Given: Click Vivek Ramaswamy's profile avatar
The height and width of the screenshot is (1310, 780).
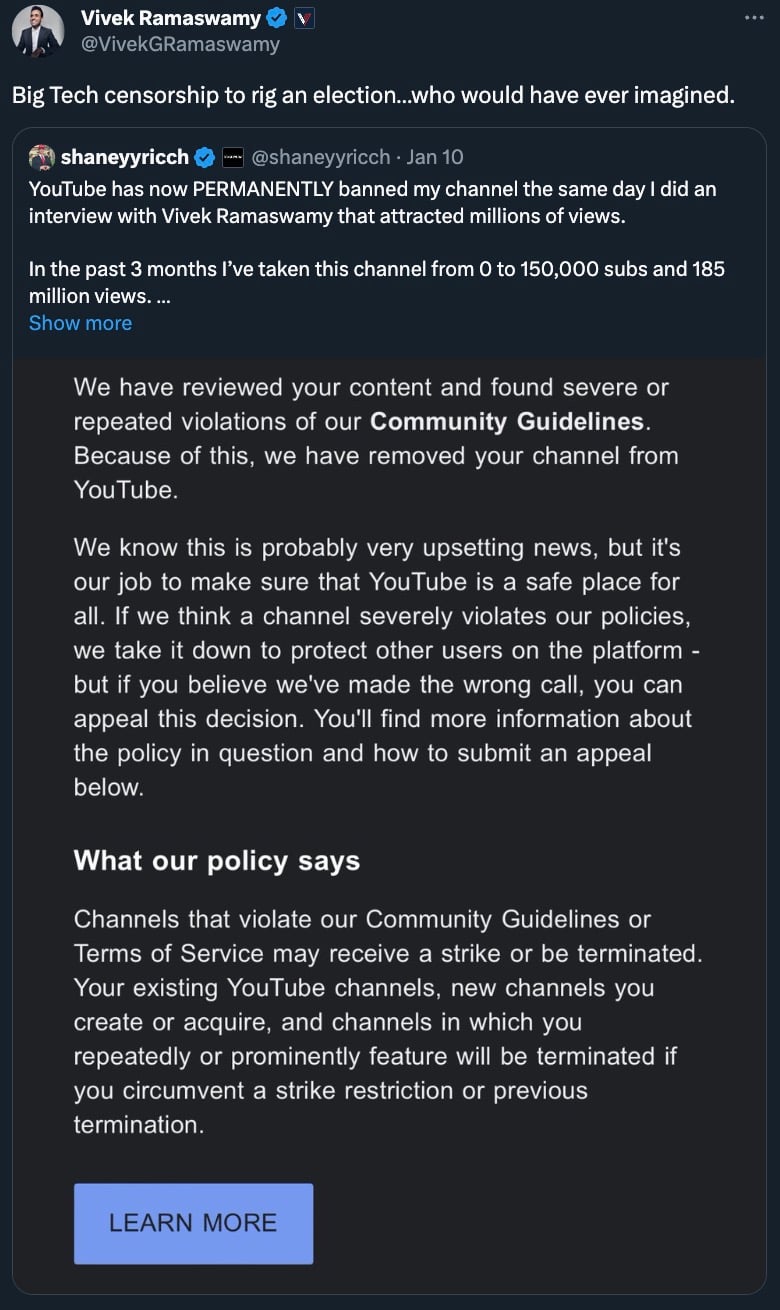Looking at the screenshot, I should 39,31.
